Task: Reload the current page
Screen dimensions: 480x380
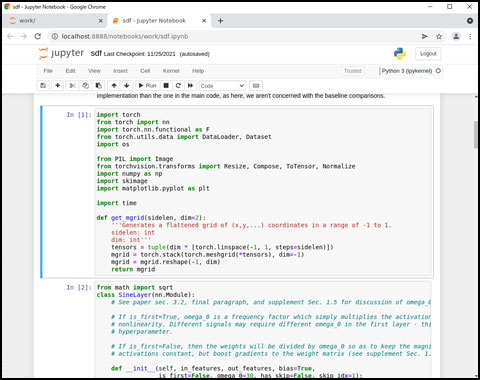Action: (38, 36)
